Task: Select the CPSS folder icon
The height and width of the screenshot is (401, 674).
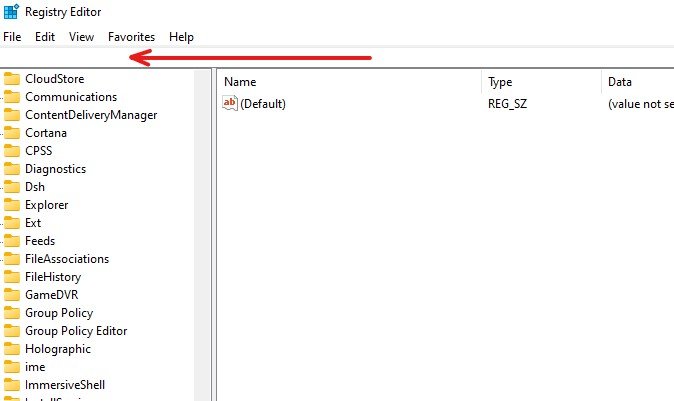Action: pyautogui.click(x=12, y=151)
